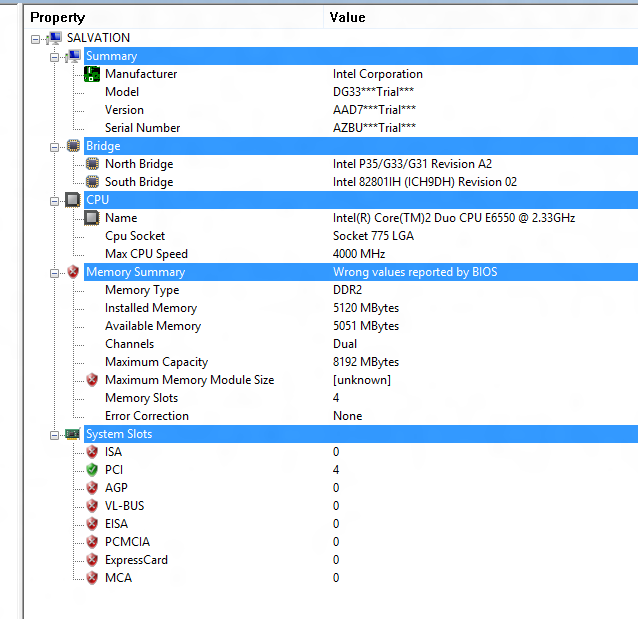Select the Serial Number row
The height and width of the screenshot is (619, 638).
pyautogui.click(x=361, y=128)
